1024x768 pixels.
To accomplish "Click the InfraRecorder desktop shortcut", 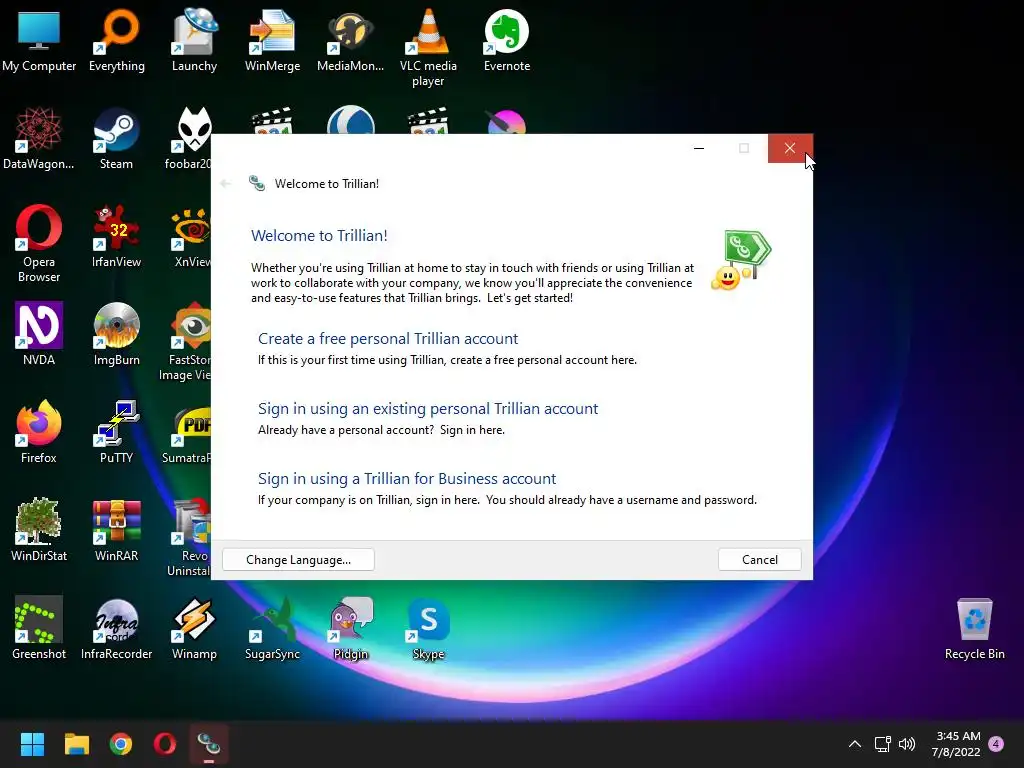I will [x=116, y=628].
